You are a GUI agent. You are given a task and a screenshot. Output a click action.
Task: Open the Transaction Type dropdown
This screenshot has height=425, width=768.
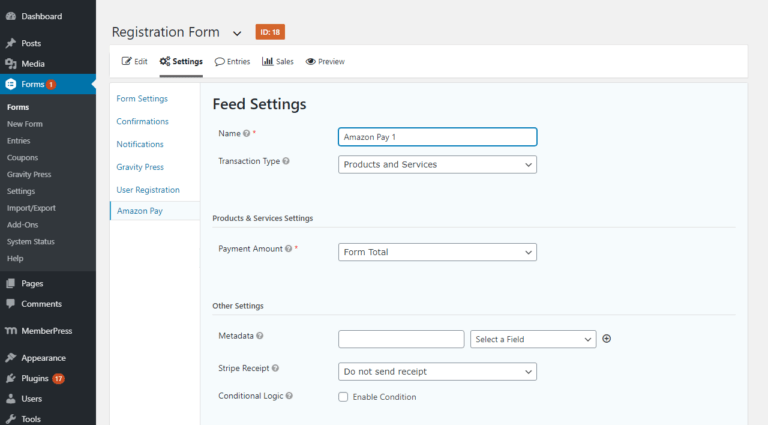pos(437,165)
